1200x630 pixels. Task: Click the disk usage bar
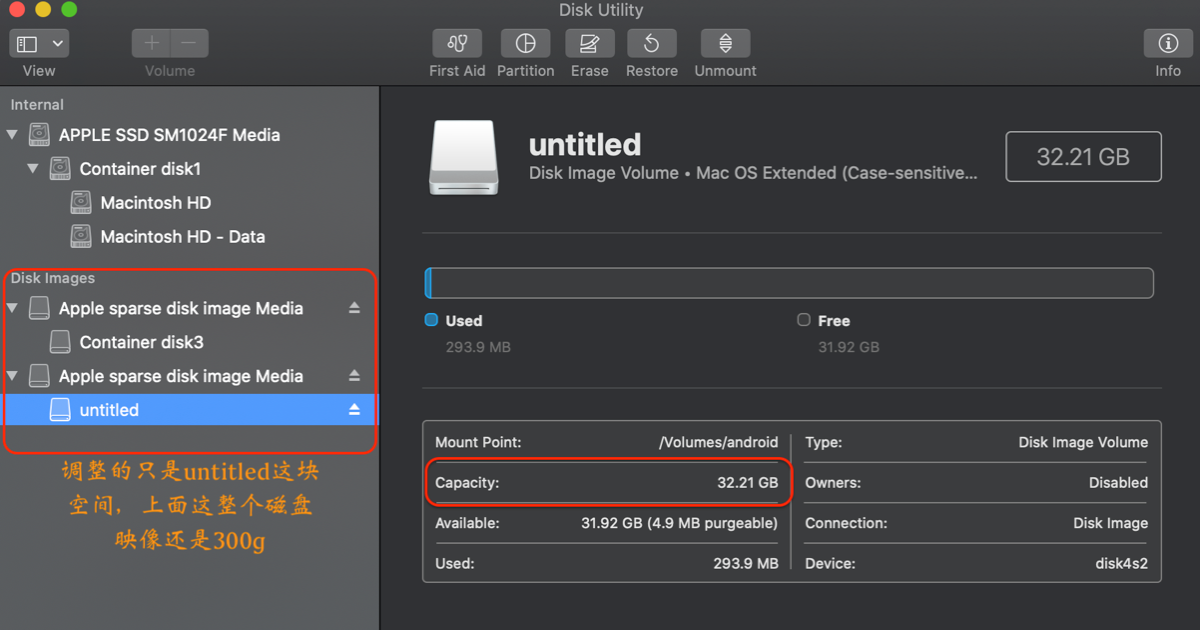789,283
